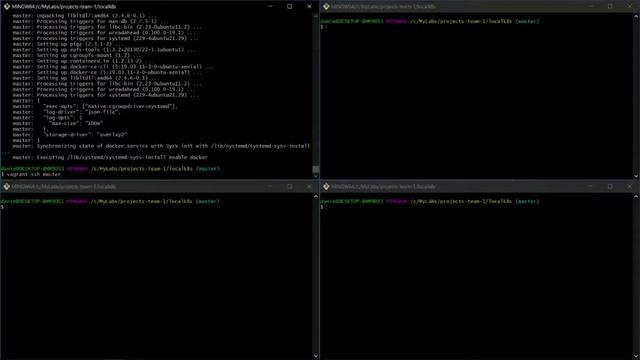Open the Git Bash icon menu in top-left window
Image resolution: width=640 pixels, height=360 pixels.
point(7,7)
